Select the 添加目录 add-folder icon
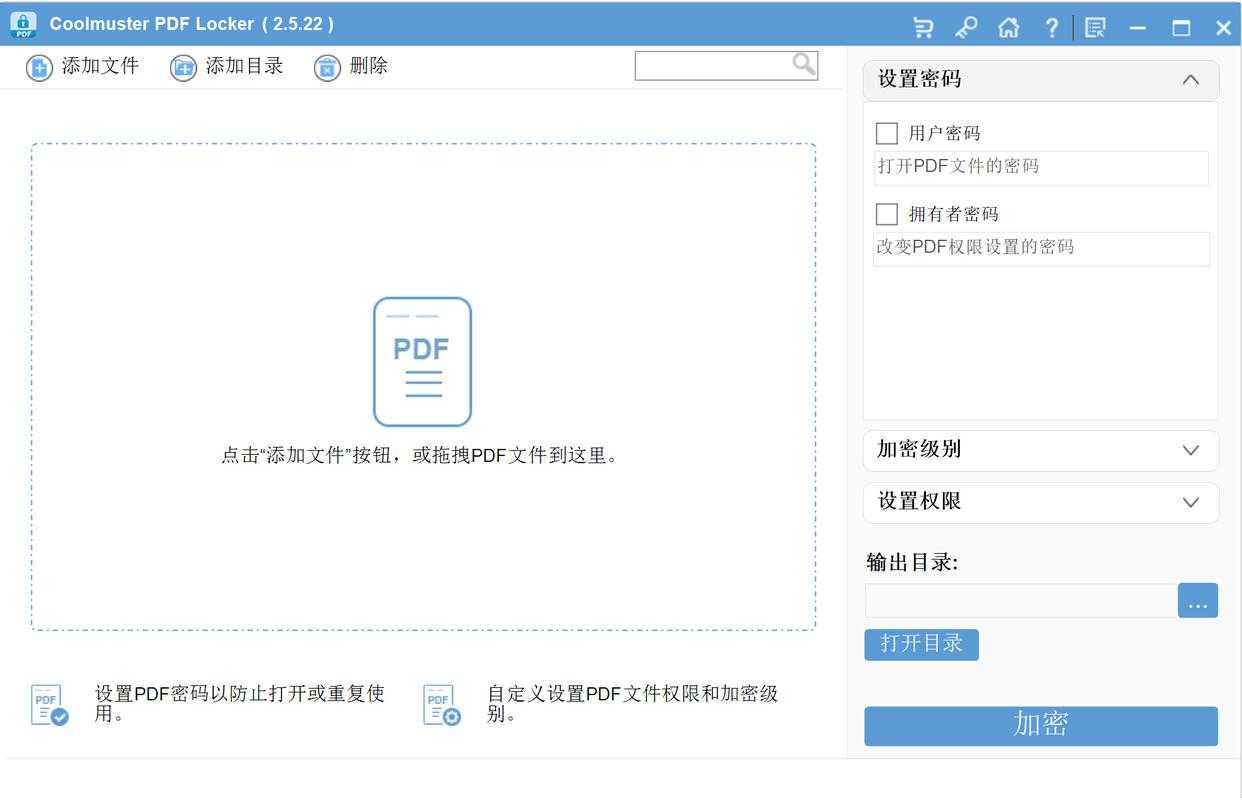The height and width of the screenshot is (800, 1242). 182,66
